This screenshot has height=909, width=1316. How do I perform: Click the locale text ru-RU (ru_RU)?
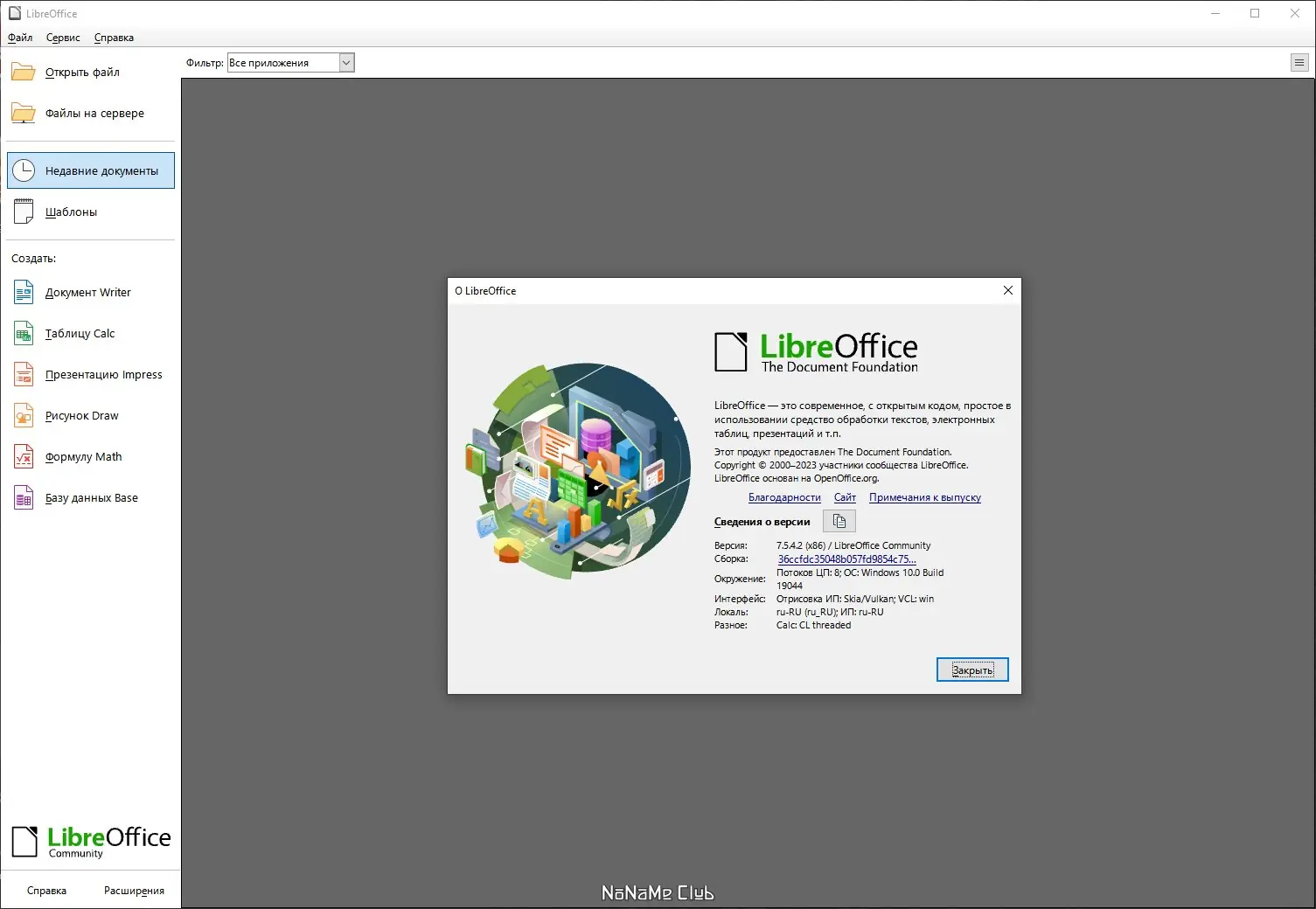(806, 612)
